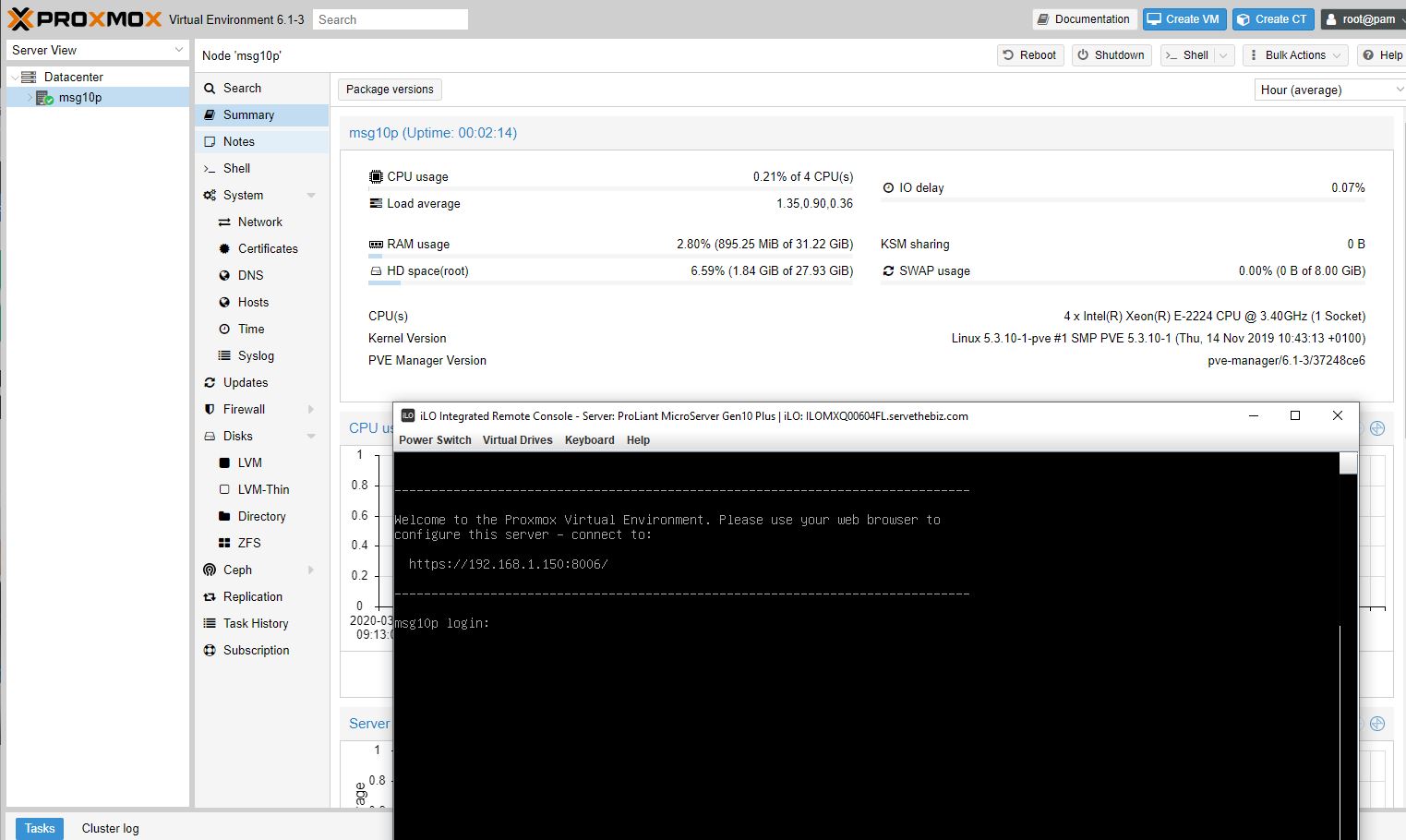Open the Subscription page

coord(256,650)
